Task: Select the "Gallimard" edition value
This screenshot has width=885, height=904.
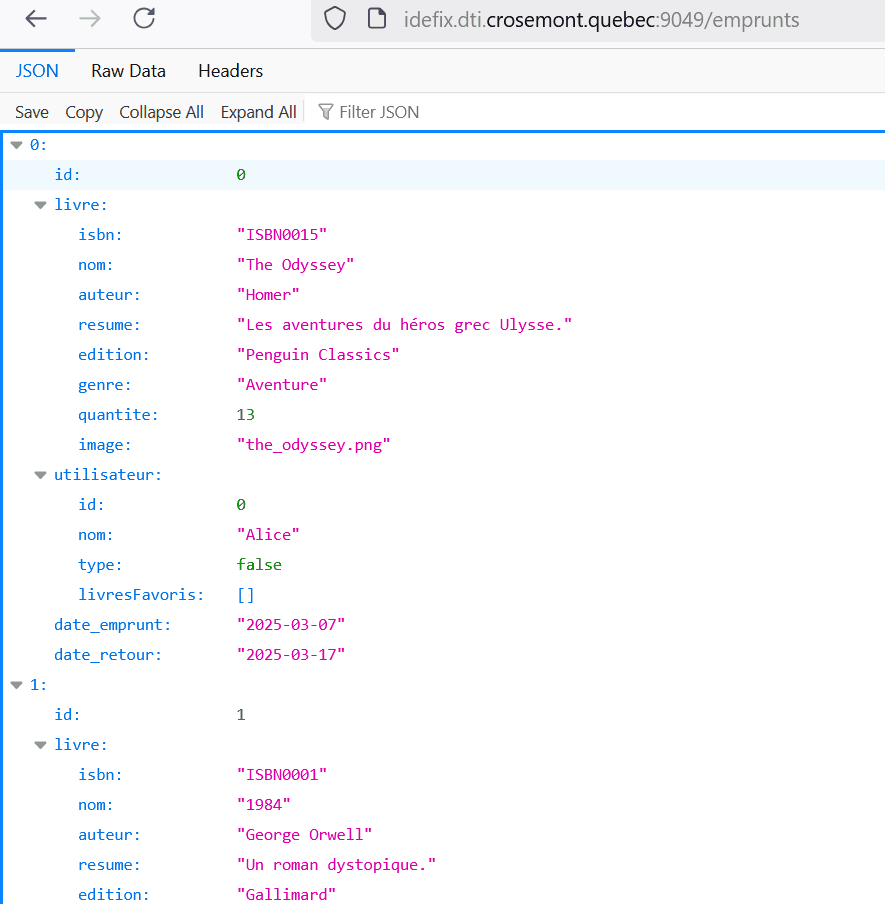Action: coord(286,894)
